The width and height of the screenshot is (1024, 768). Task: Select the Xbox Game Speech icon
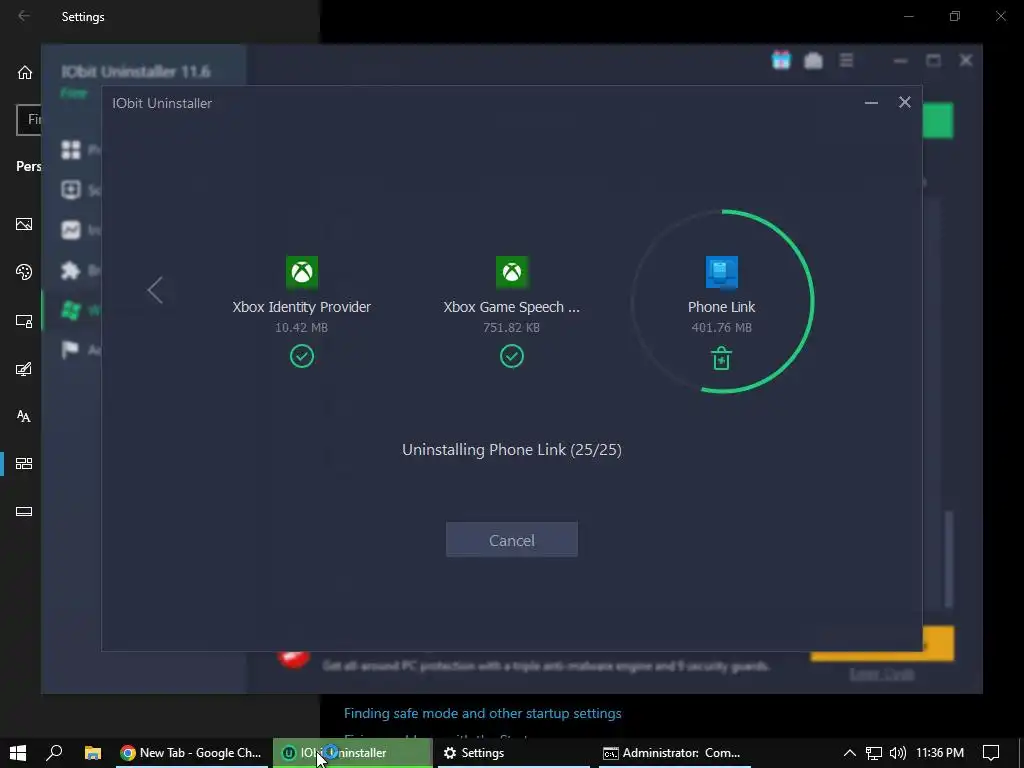(x=511, y=272)
